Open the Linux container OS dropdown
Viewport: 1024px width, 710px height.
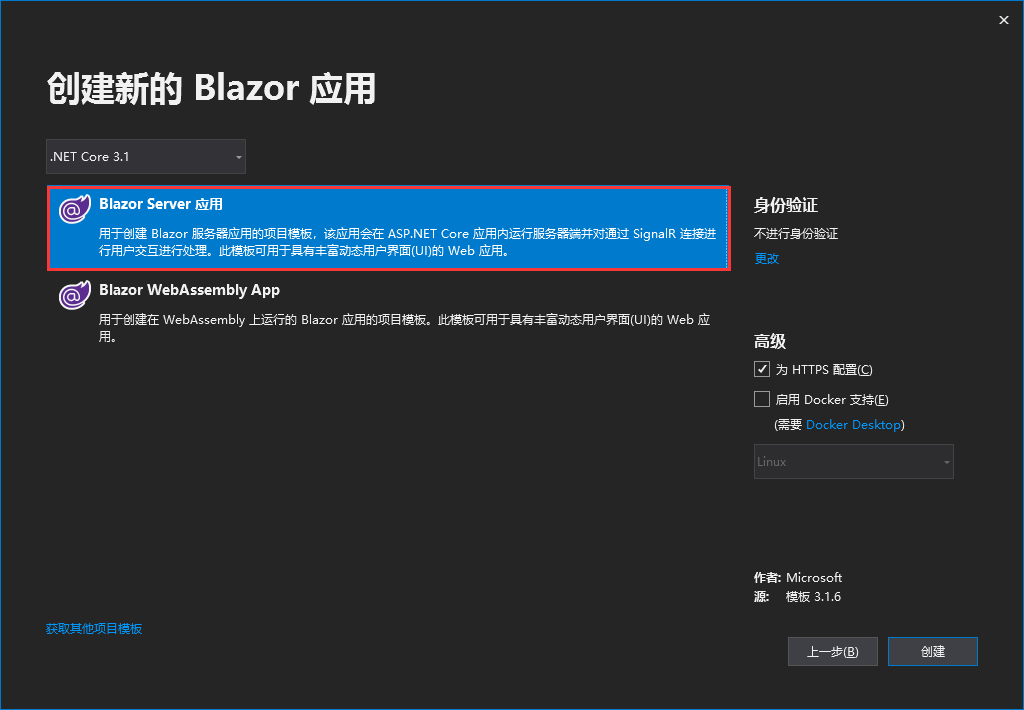click(854, 462)
